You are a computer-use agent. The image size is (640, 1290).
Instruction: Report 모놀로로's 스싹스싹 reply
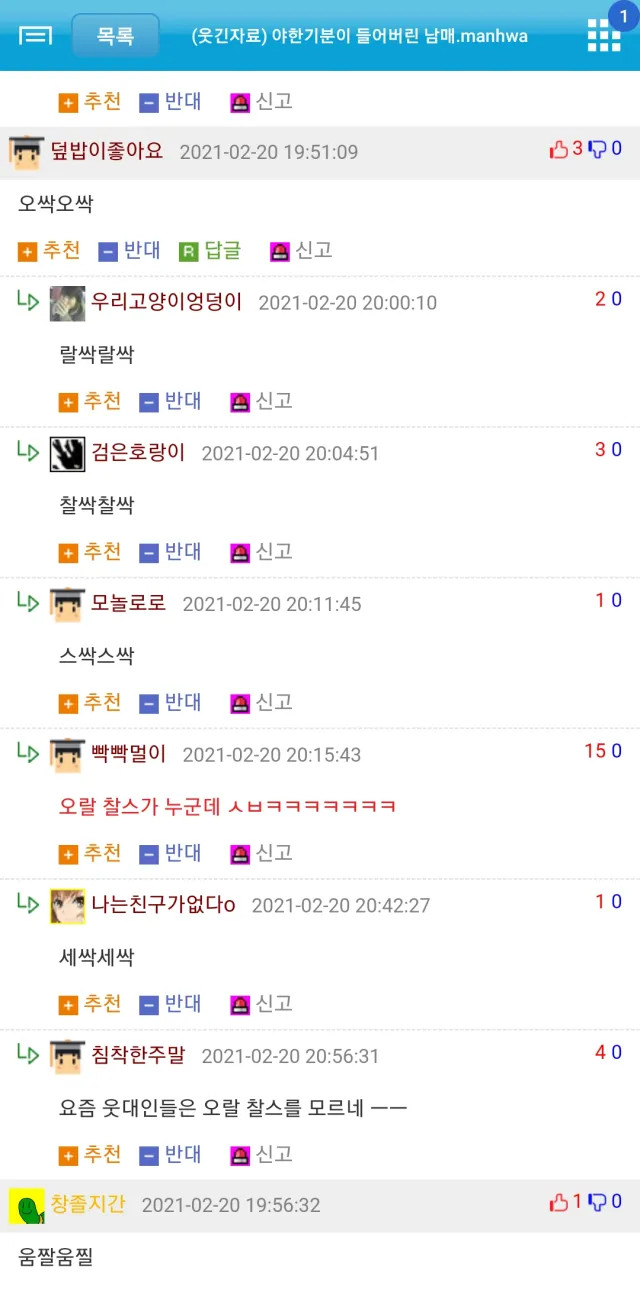(261, 703)
